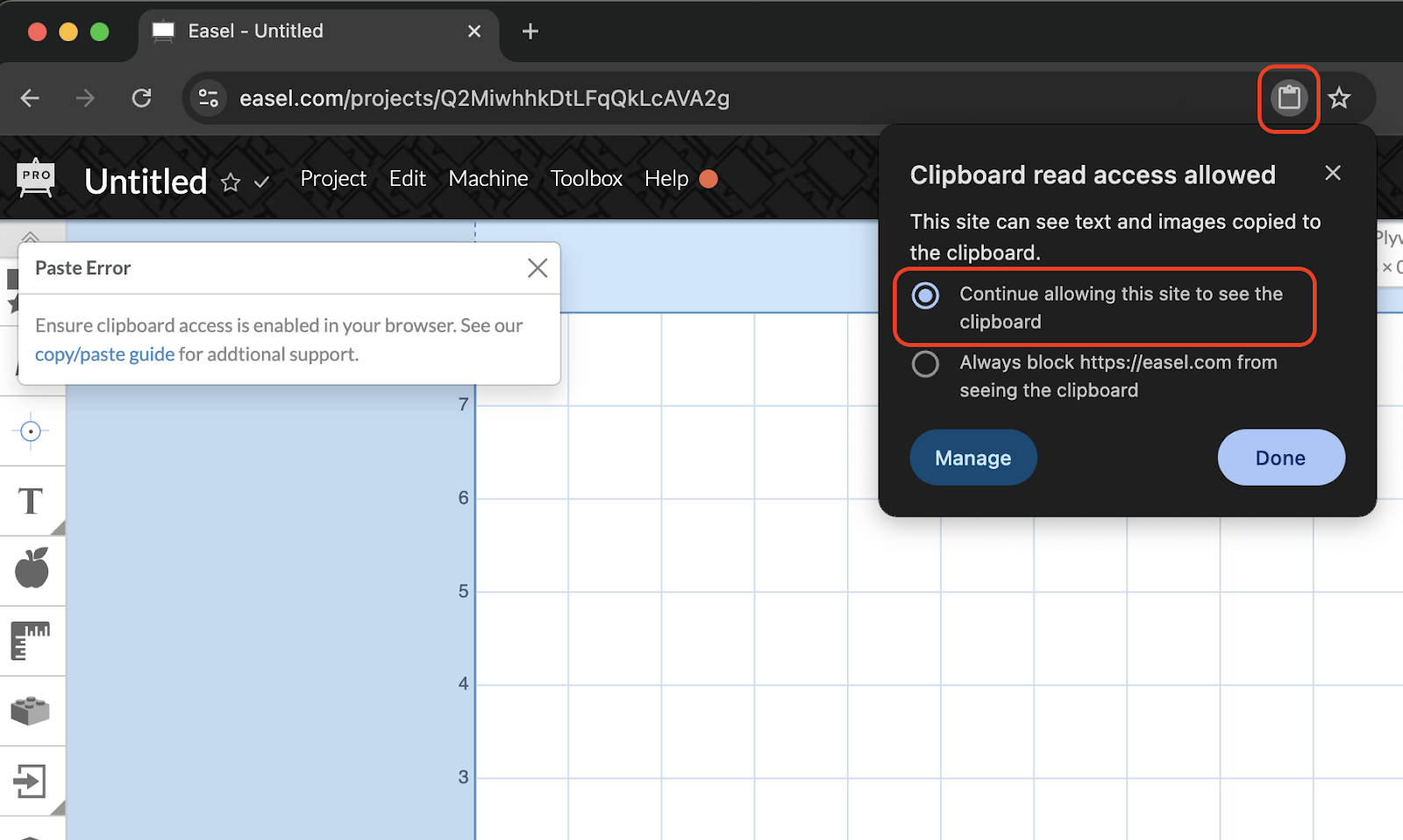Open the Machine menu
1403x840 pixels.
[488, 178]
